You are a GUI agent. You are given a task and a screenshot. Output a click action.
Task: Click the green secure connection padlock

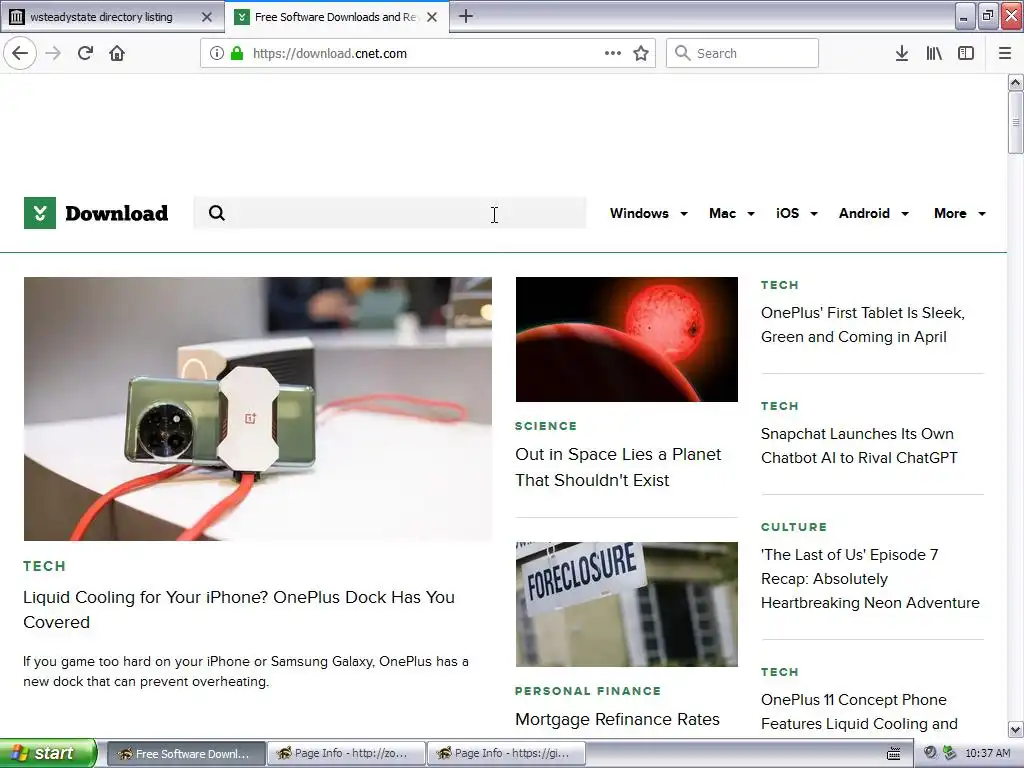coord(237,53)
